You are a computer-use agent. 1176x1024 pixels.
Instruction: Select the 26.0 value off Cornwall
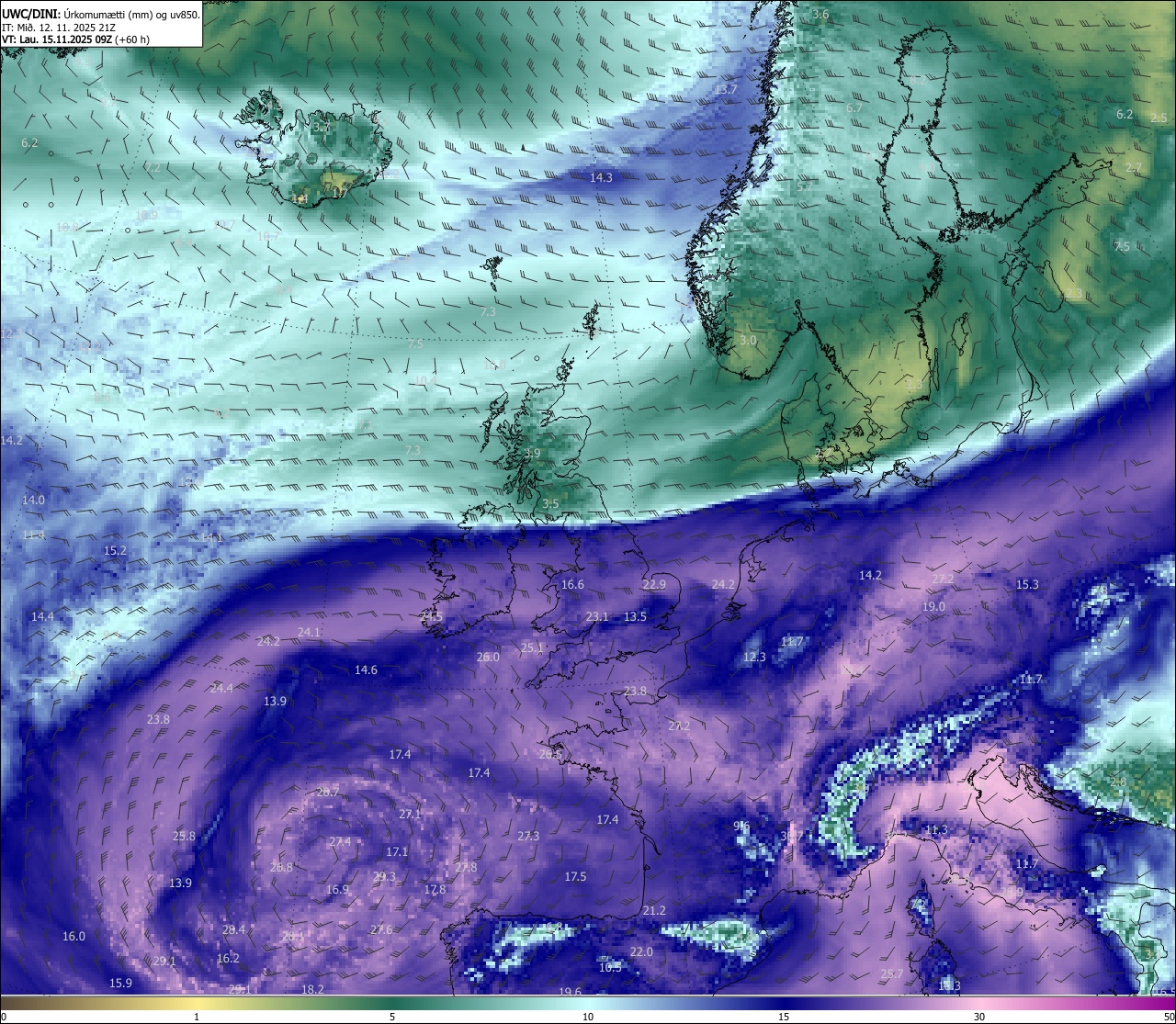pyautogui.click(x=488, y=657)
